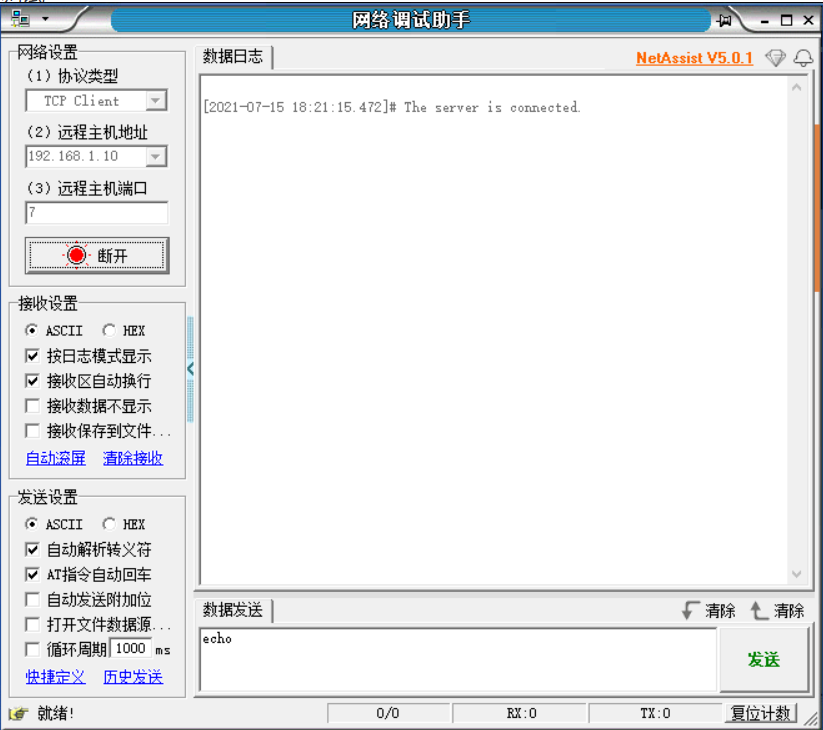Click the down-arrow clear icon above the send area
823x730 pixels.
pos(690,610)
